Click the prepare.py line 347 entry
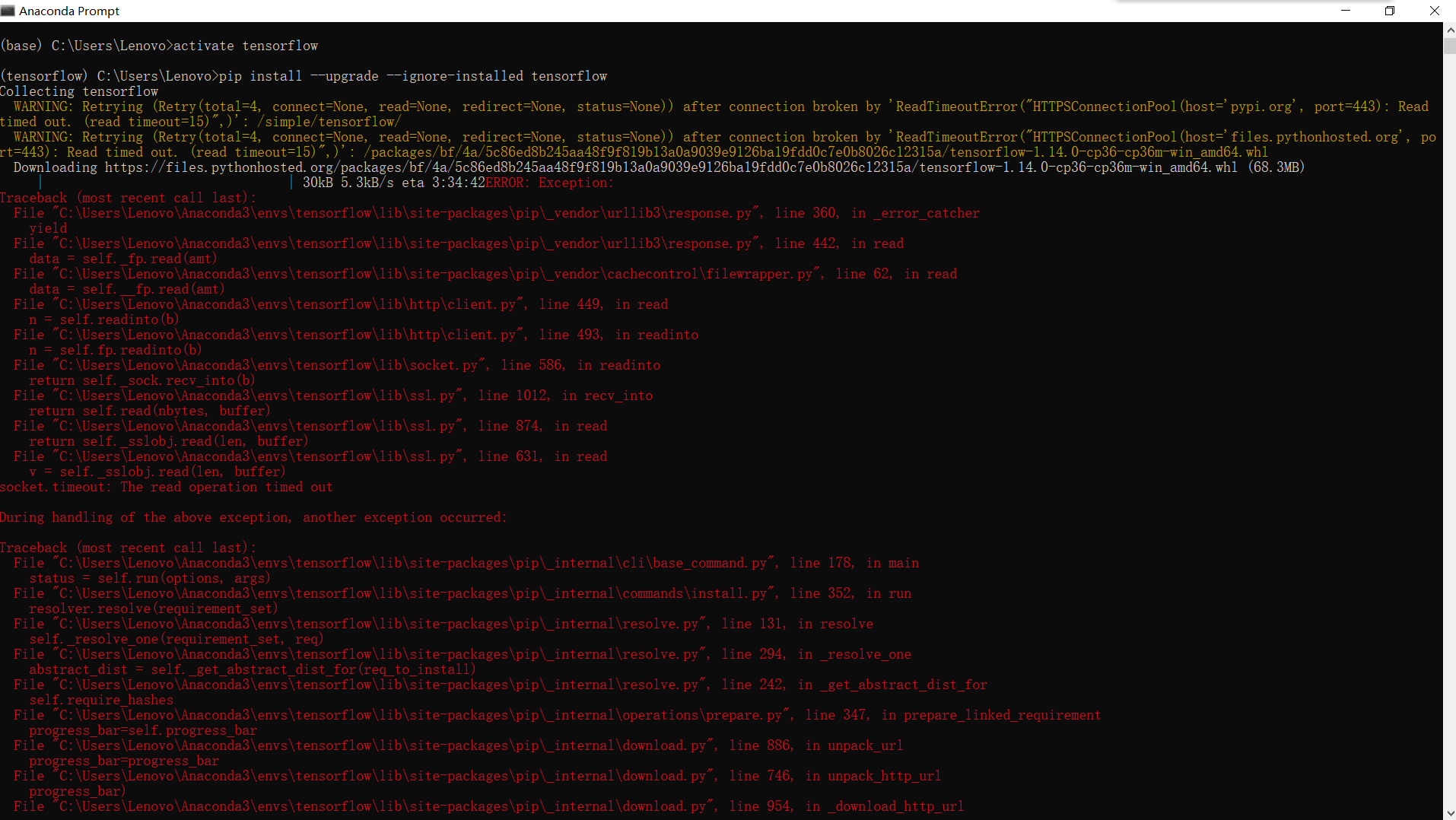This screenshot has width=1456, height=820. point(558,715)
